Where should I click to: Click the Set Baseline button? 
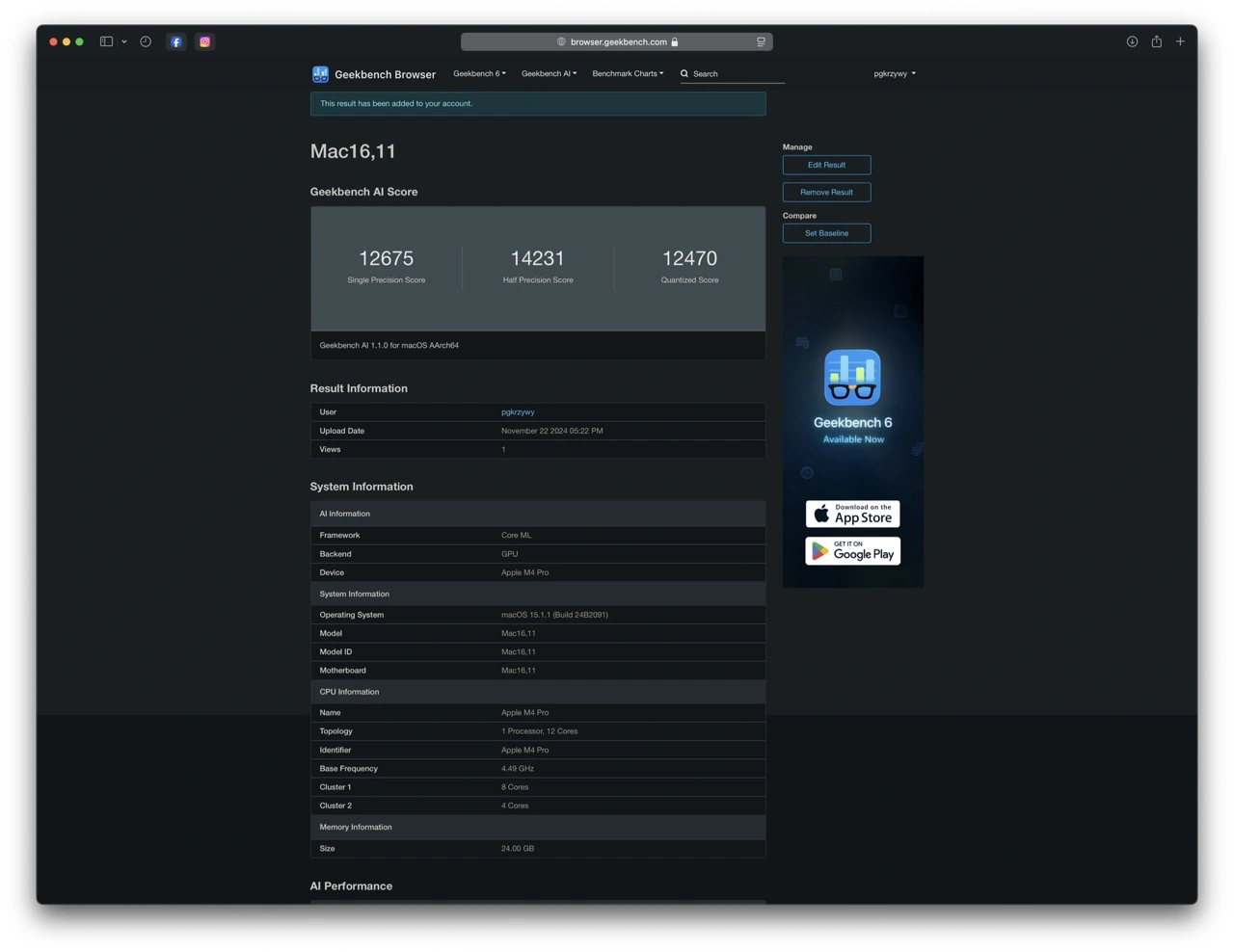point(826,233)
